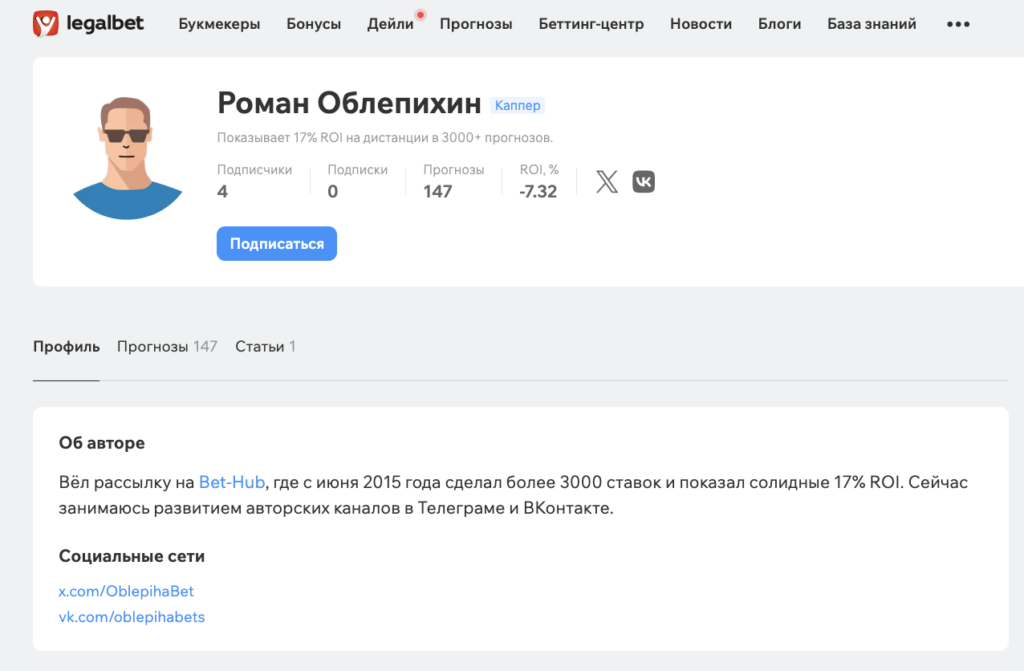The height and width of the screenshot is (671, 1024).
Task: Open the Блоги section
Action: tap(779, 24)
